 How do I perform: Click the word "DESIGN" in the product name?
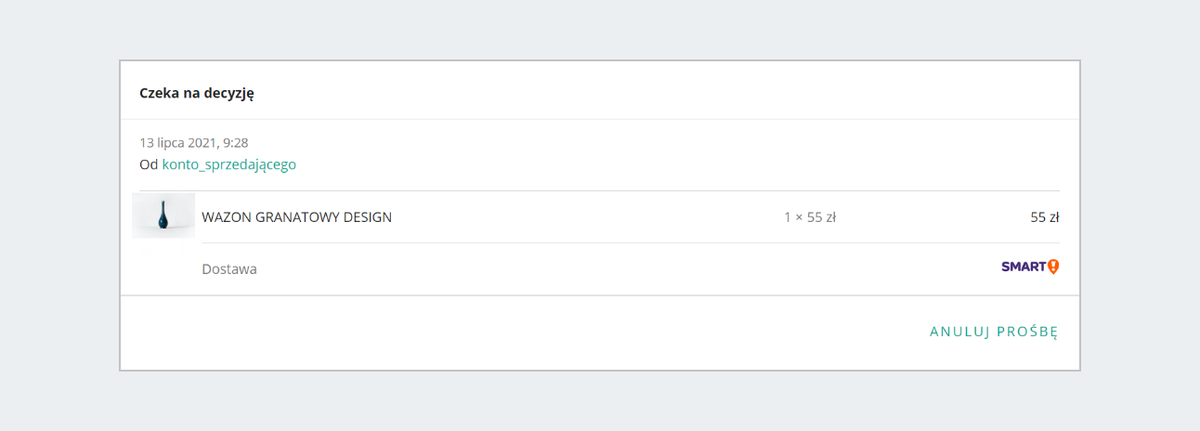click(367, 217)
